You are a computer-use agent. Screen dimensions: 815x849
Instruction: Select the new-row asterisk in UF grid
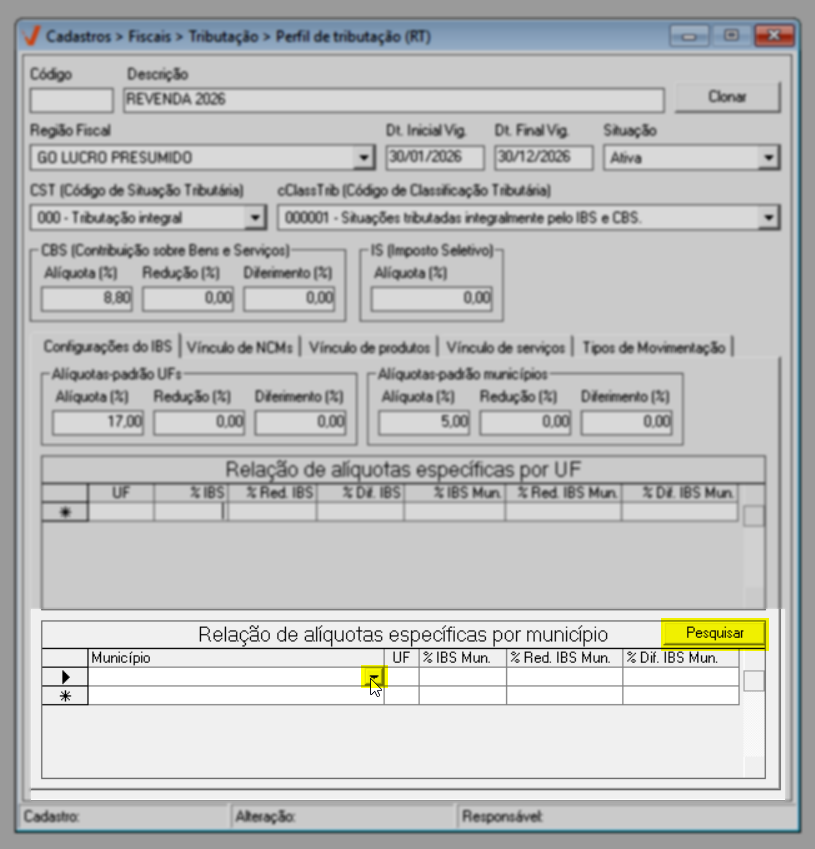[65, 512]
